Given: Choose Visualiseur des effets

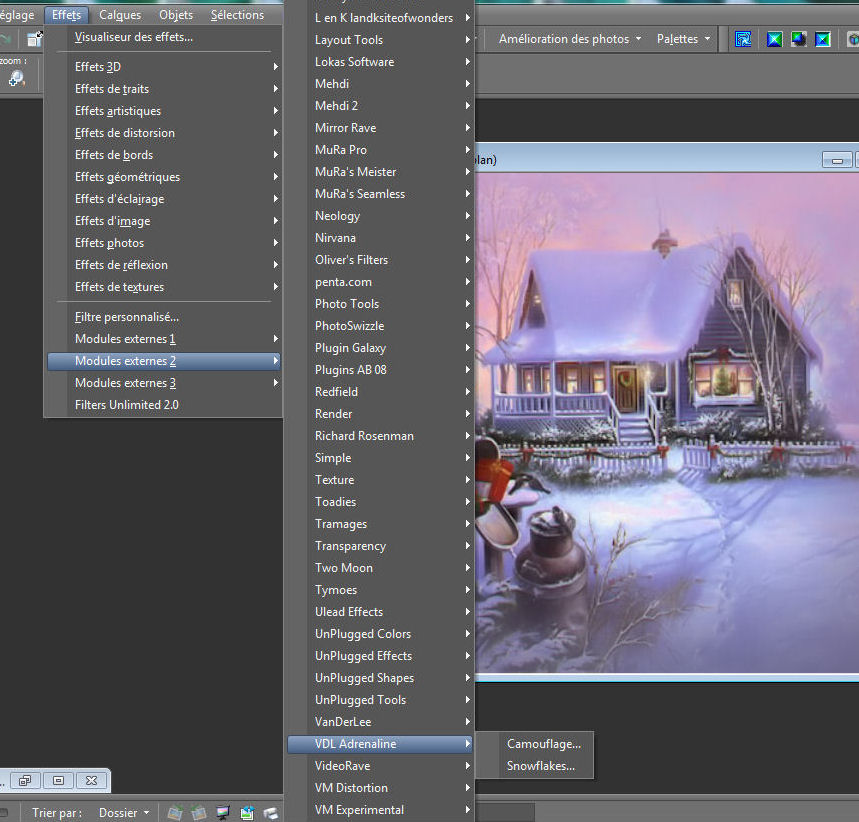Looking at the screenshot, I should pos(164,37).
